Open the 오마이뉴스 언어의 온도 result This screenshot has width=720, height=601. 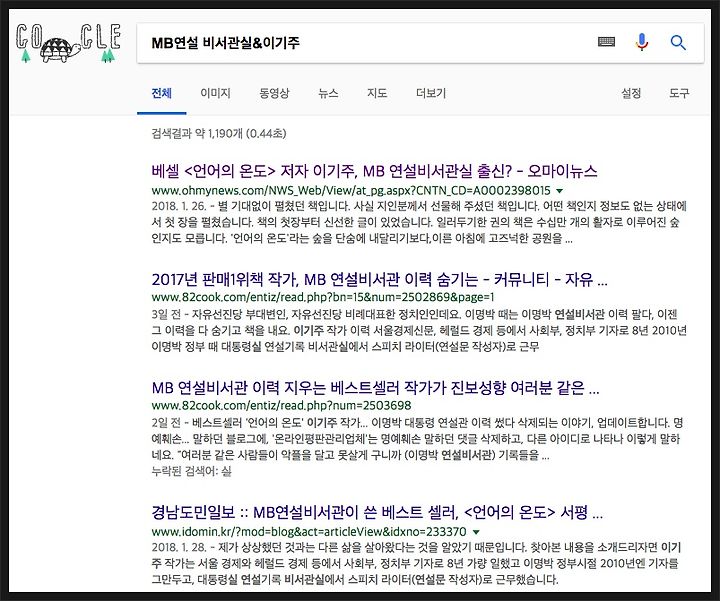374,171
